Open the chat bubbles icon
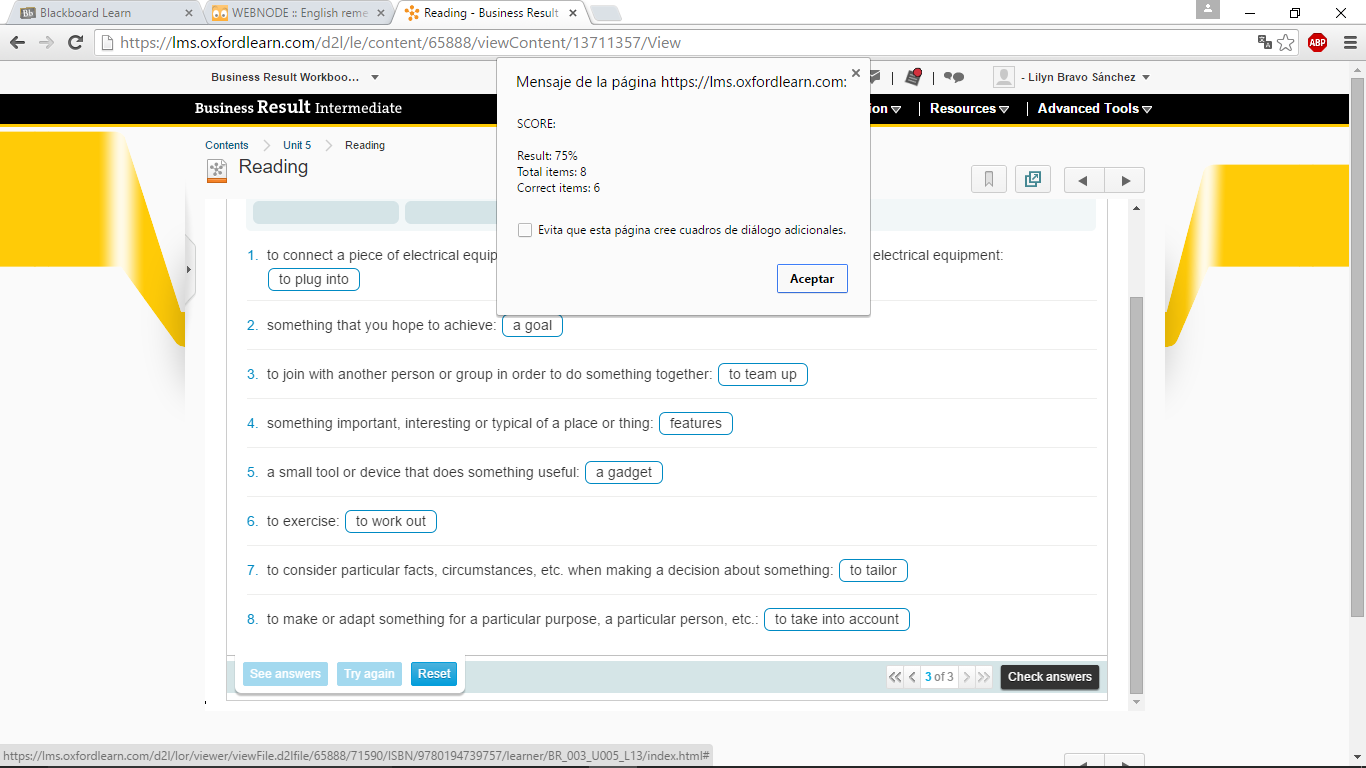Screen dimensions: 1366x768 (x=954, y=77)
